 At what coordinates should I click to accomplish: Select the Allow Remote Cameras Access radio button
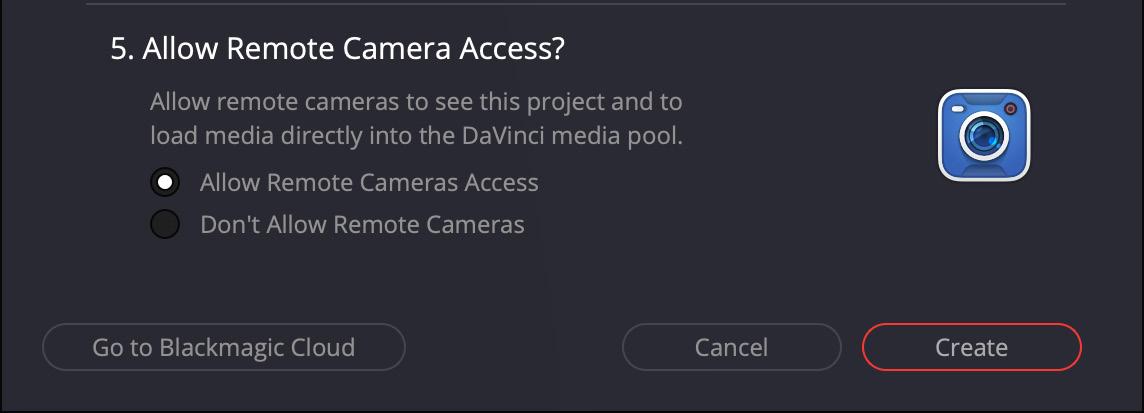(x=165, y=183)
